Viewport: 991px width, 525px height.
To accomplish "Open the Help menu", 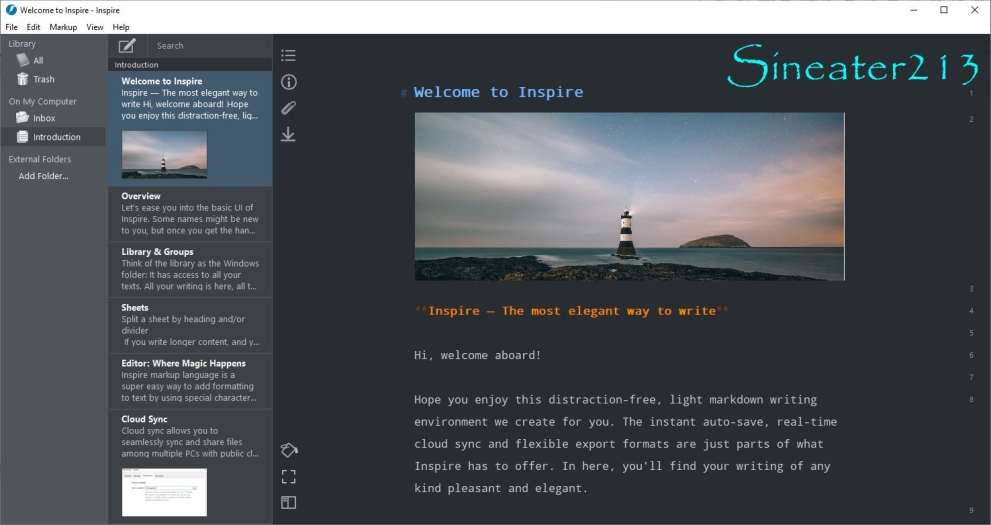I will pos(121,27).
